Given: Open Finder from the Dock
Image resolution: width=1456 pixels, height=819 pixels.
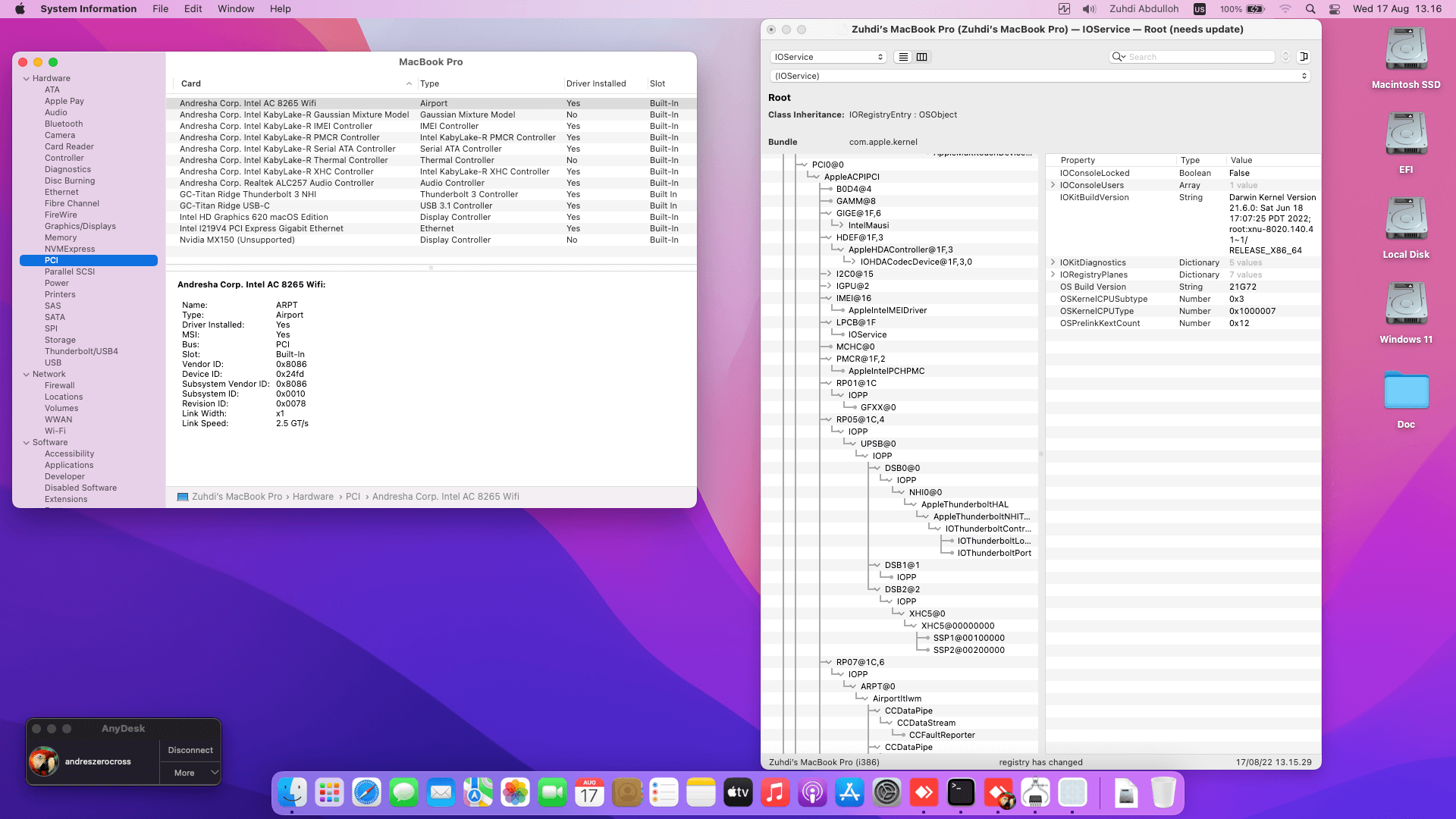Looking at the screenshot, I should [292, 793].
